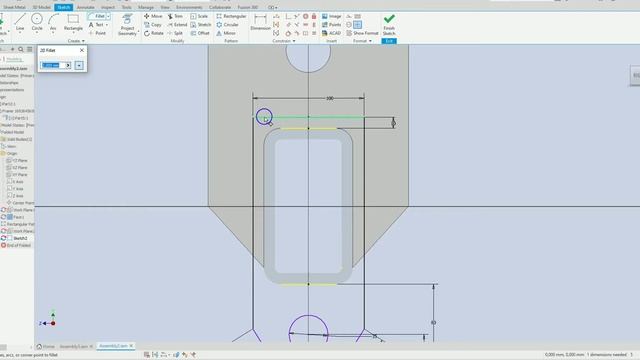This screenshot has height=360, width=640.
Task: Switch to the Tools tab
Action: click(127, 7)
